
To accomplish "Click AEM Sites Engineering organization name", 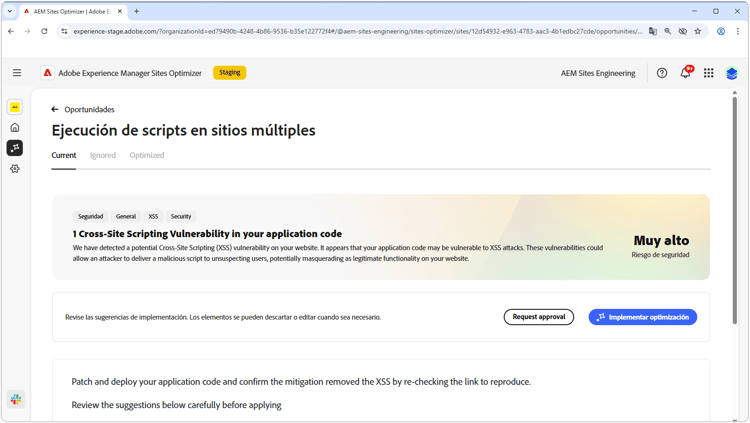I will [x=598, y=73].
